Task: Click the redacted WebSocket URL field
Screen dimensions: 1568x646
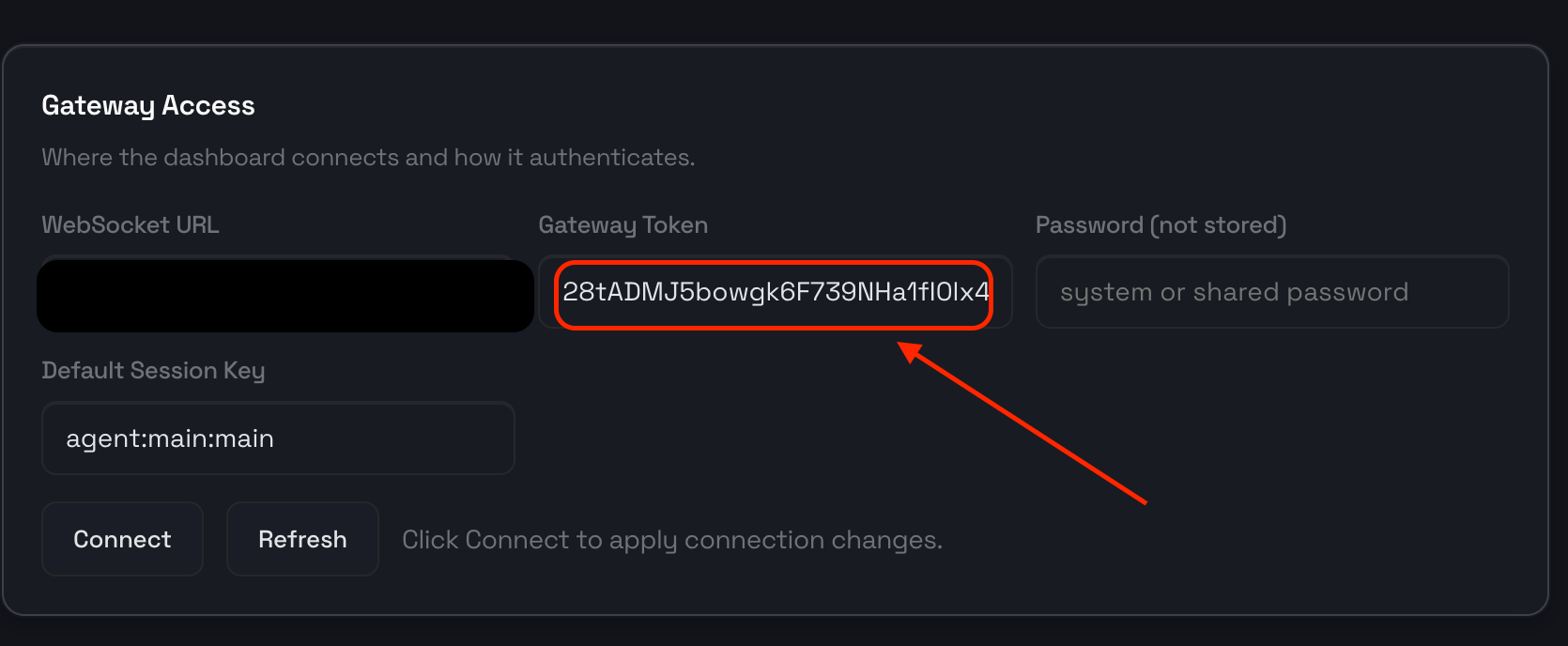Action: tap(285, 295)
